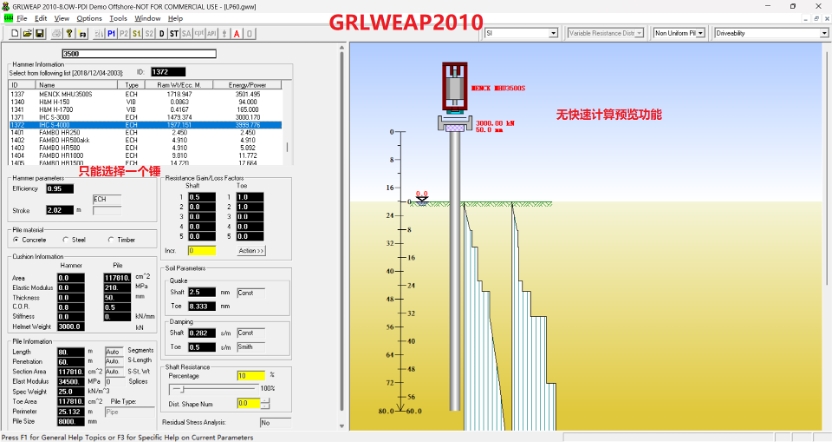
Task: Click the ST toolbar button
Action: click(174, 34)
